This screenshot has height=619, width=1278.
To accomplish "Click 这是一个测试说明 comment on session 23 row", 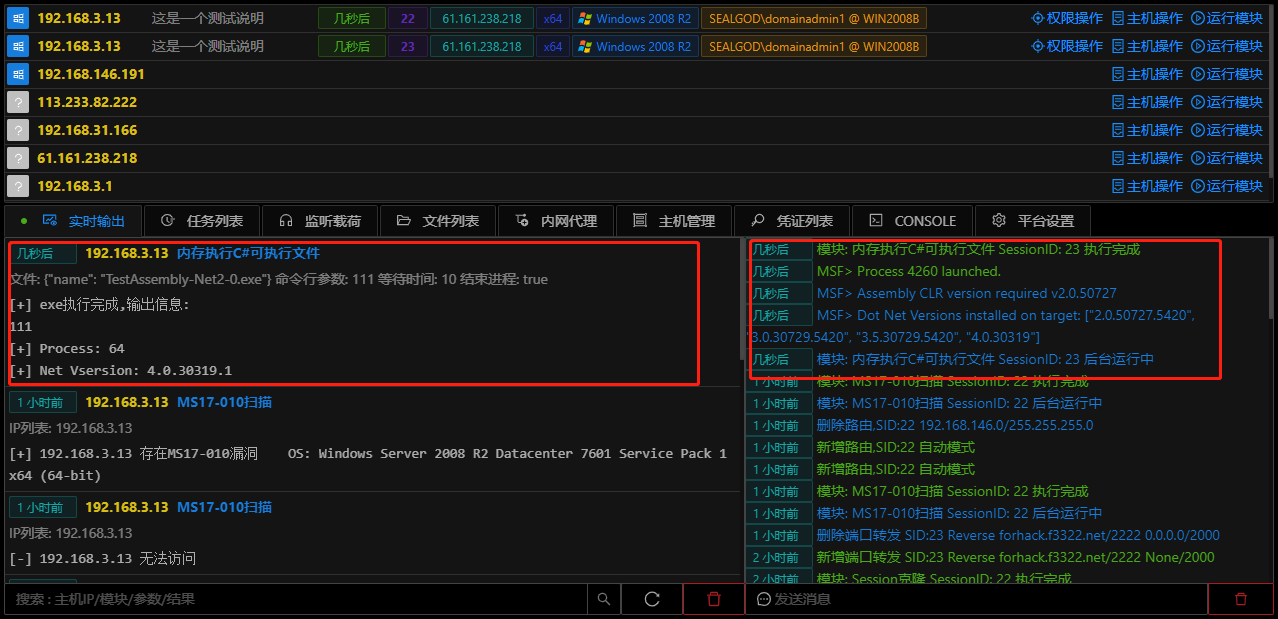I will pos(208,46).
